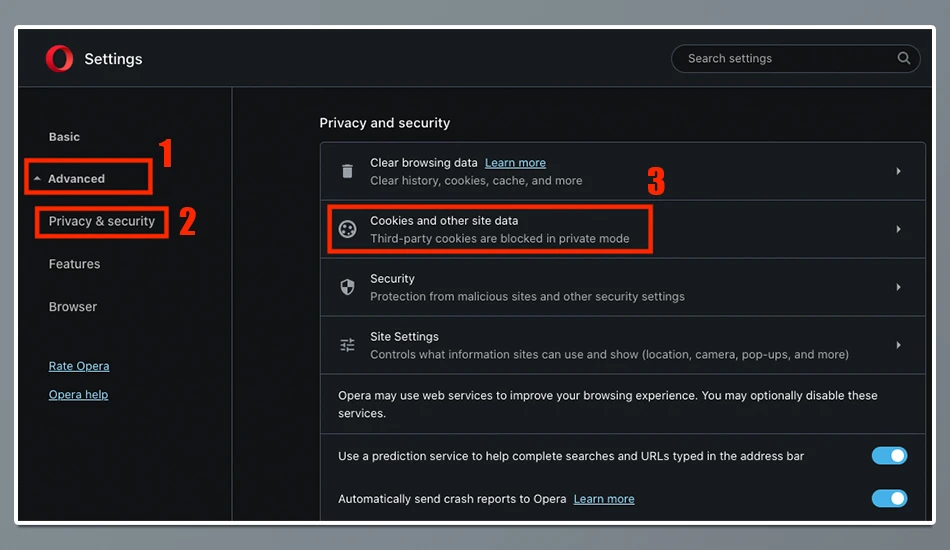
Task: Open Learn more link for crash reports
Action: pyautogui.click(x=604, y=499)
